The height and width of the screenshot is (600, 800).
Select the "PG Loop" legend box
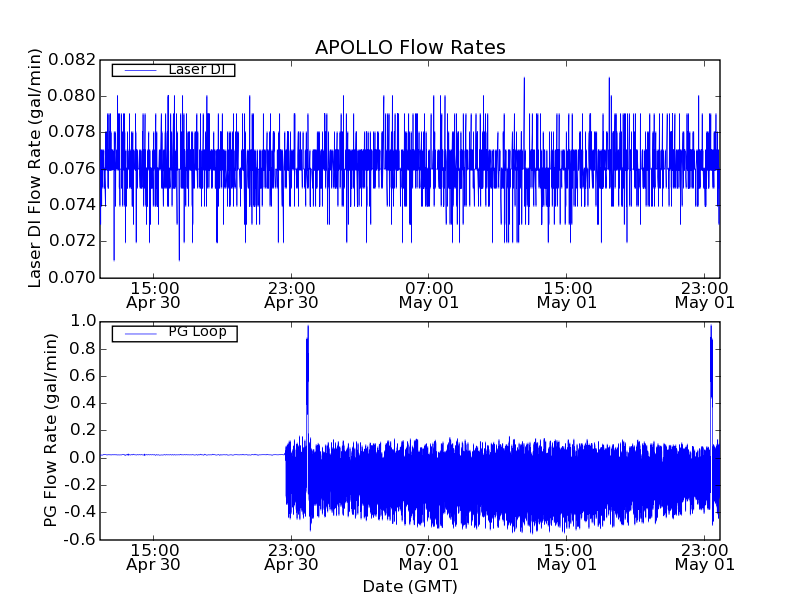[x=173, y=333]
